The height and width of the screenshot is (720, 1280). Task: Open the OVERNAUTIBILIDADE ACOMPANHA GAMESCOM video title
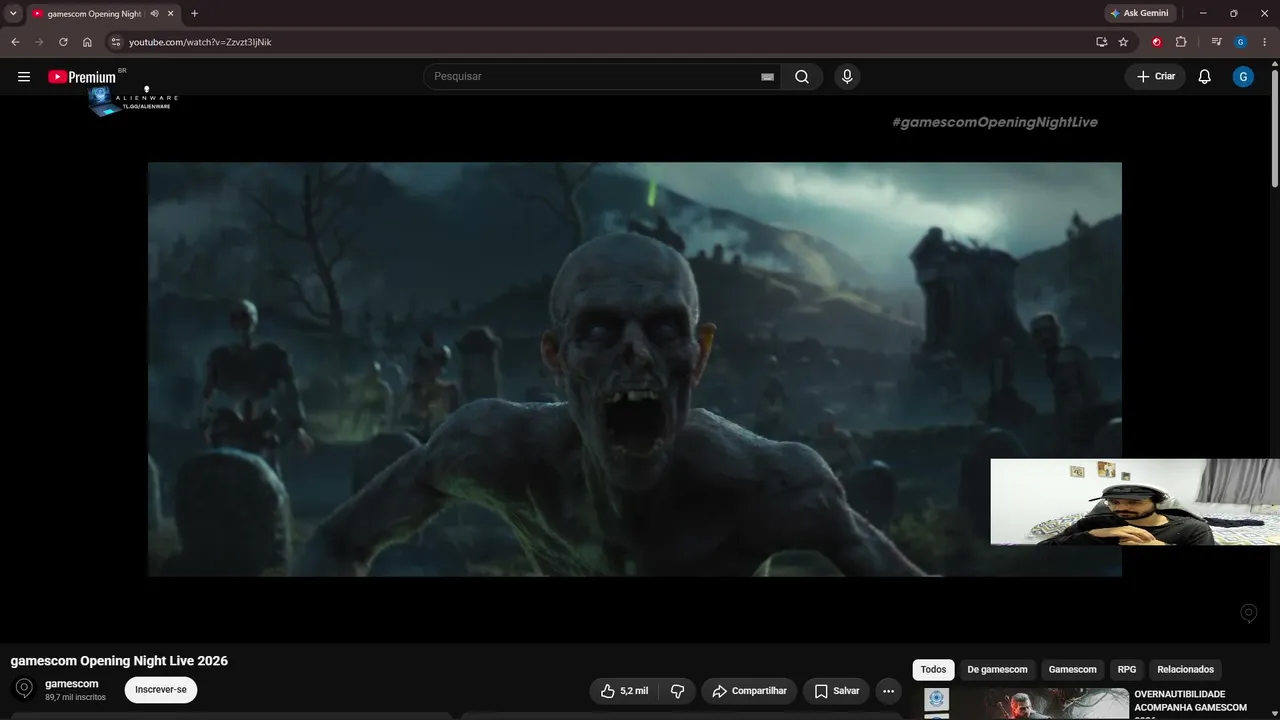pyautogui.click(x=1191, y=701)
